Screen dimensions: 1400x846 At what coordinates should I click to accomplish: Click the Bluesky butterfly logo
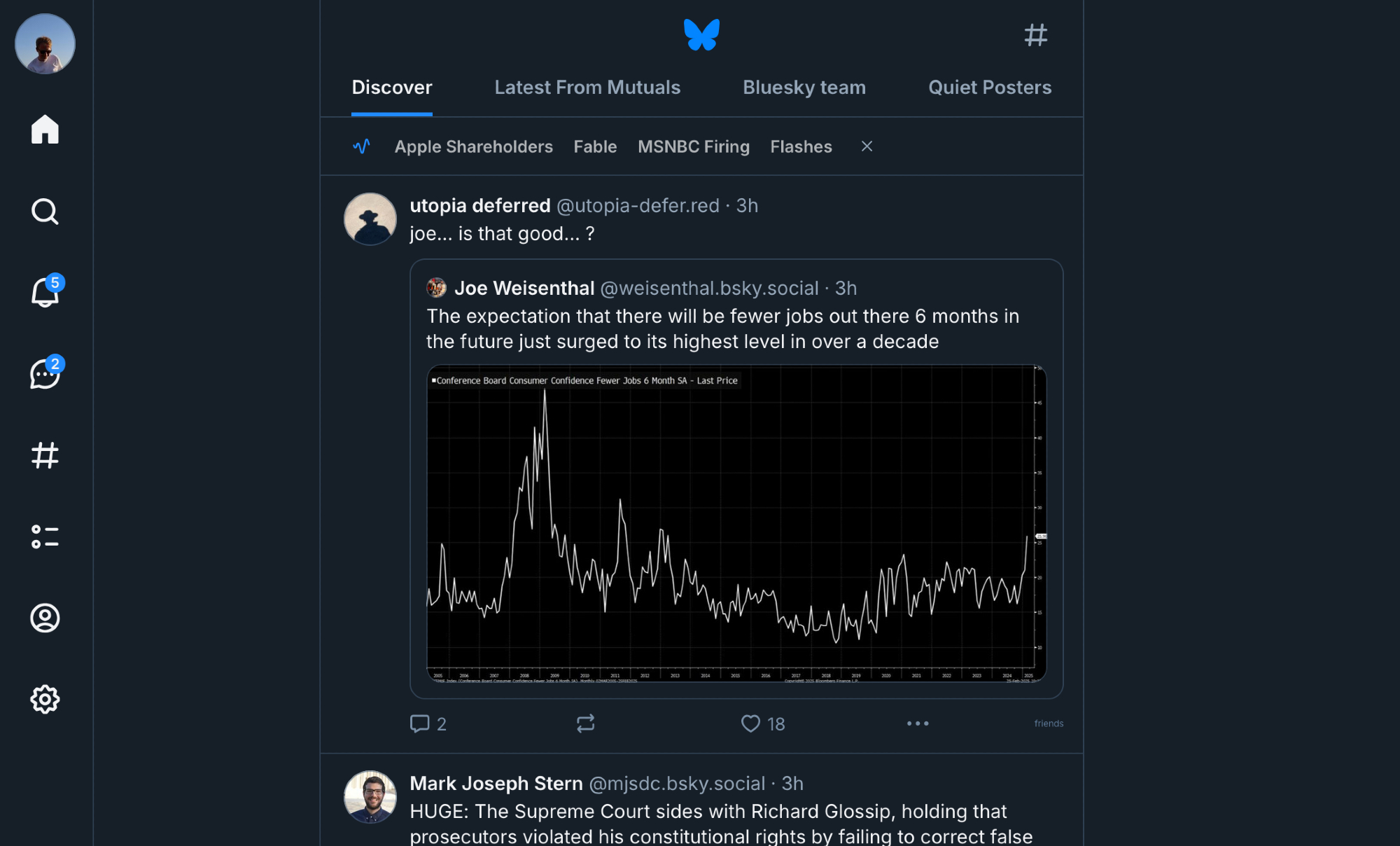pyautogui.click(x=701, y=35)
